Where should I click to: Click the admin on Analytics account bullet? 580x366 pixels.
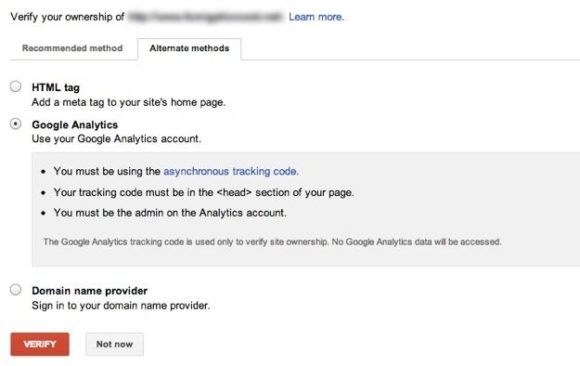pyautogui.click(x=170, y=213)
